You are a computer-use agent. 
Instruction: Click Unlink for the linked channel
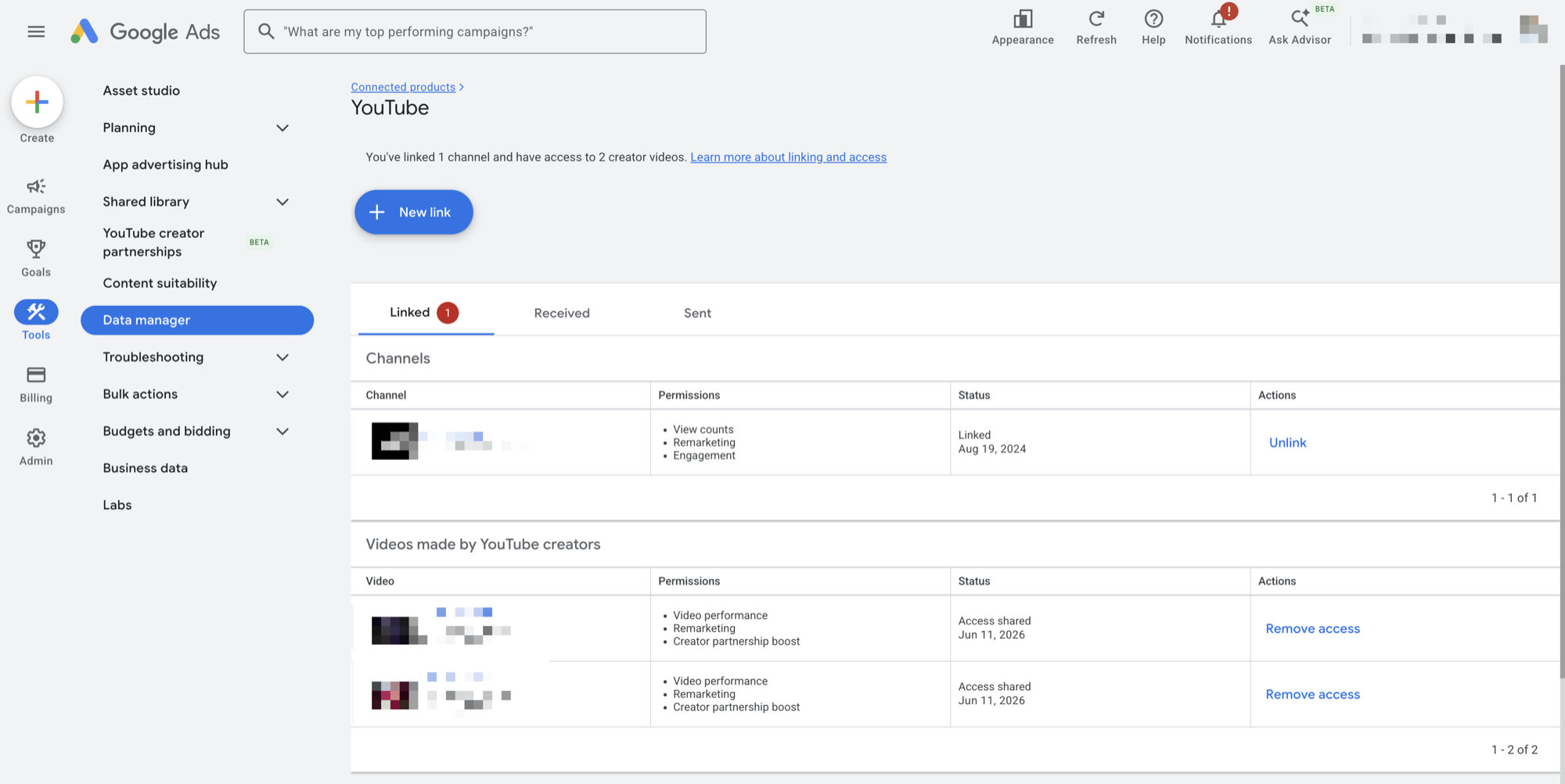1287,443
